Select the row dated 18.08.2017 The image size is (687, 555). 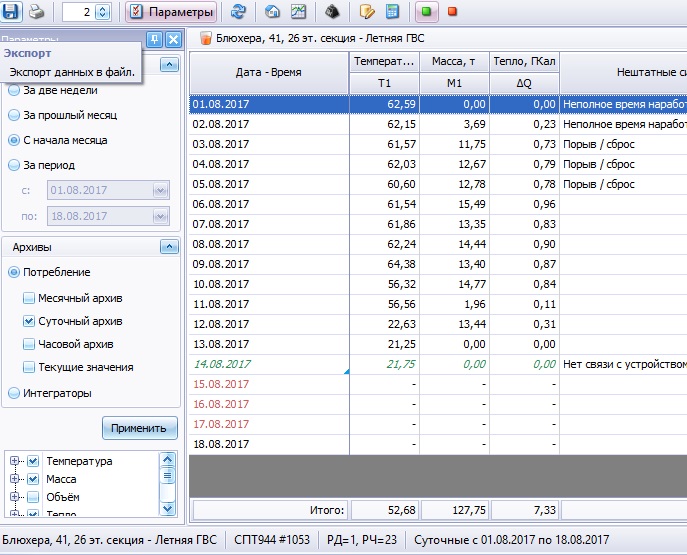click(x=438, y=444)
